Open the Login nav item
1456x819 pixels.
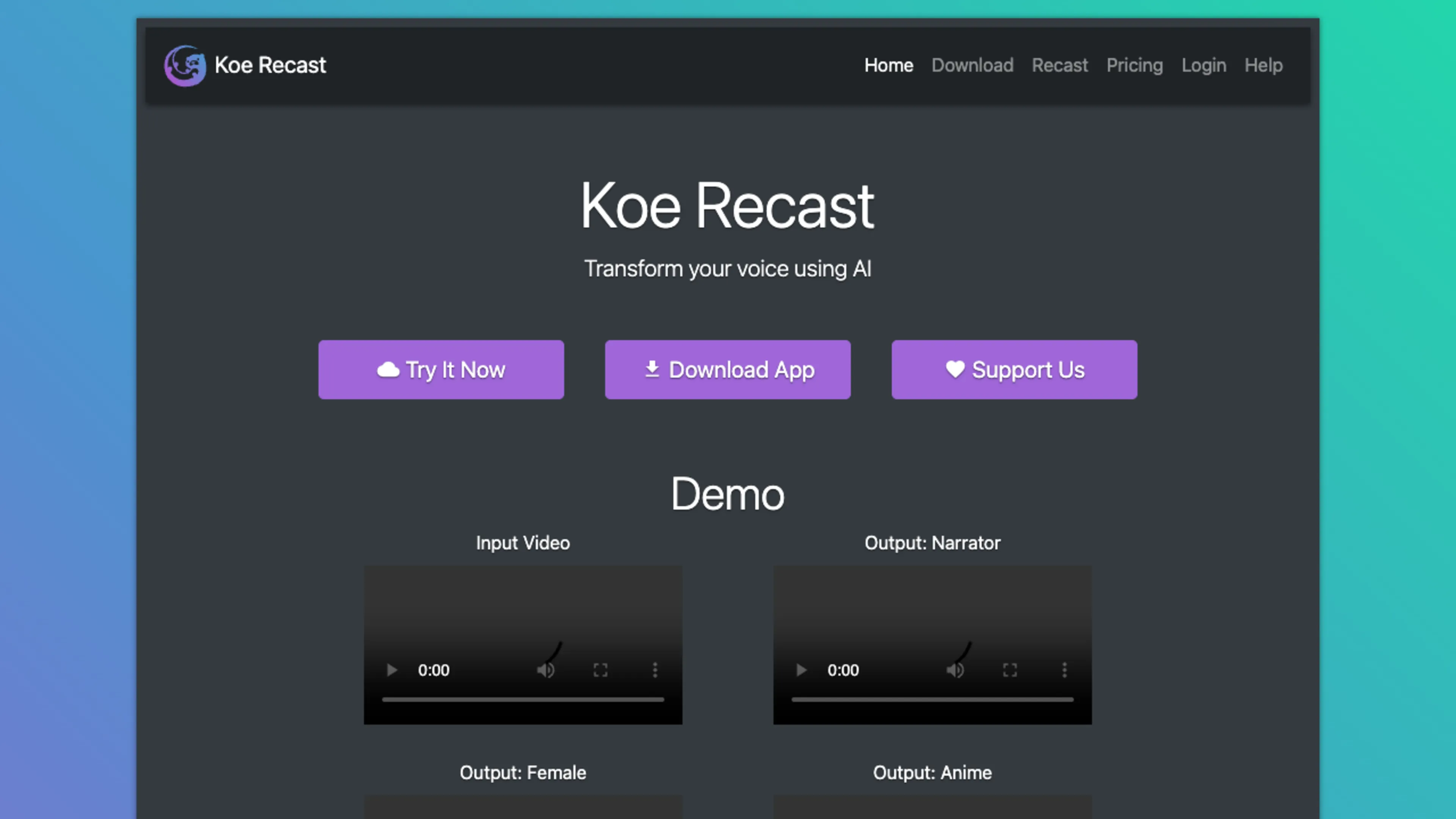click(x=1204, y=66)
